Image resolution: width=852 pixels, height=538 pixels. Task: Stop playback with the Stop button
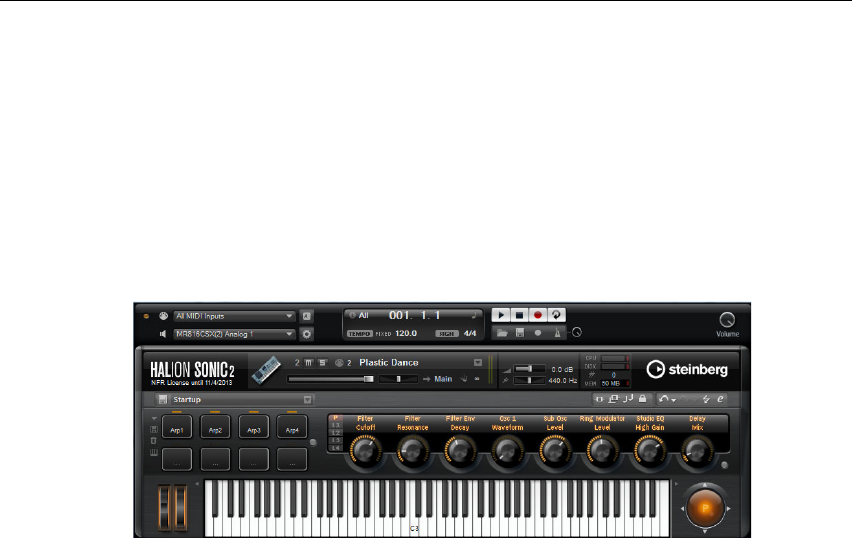[519, 315]
